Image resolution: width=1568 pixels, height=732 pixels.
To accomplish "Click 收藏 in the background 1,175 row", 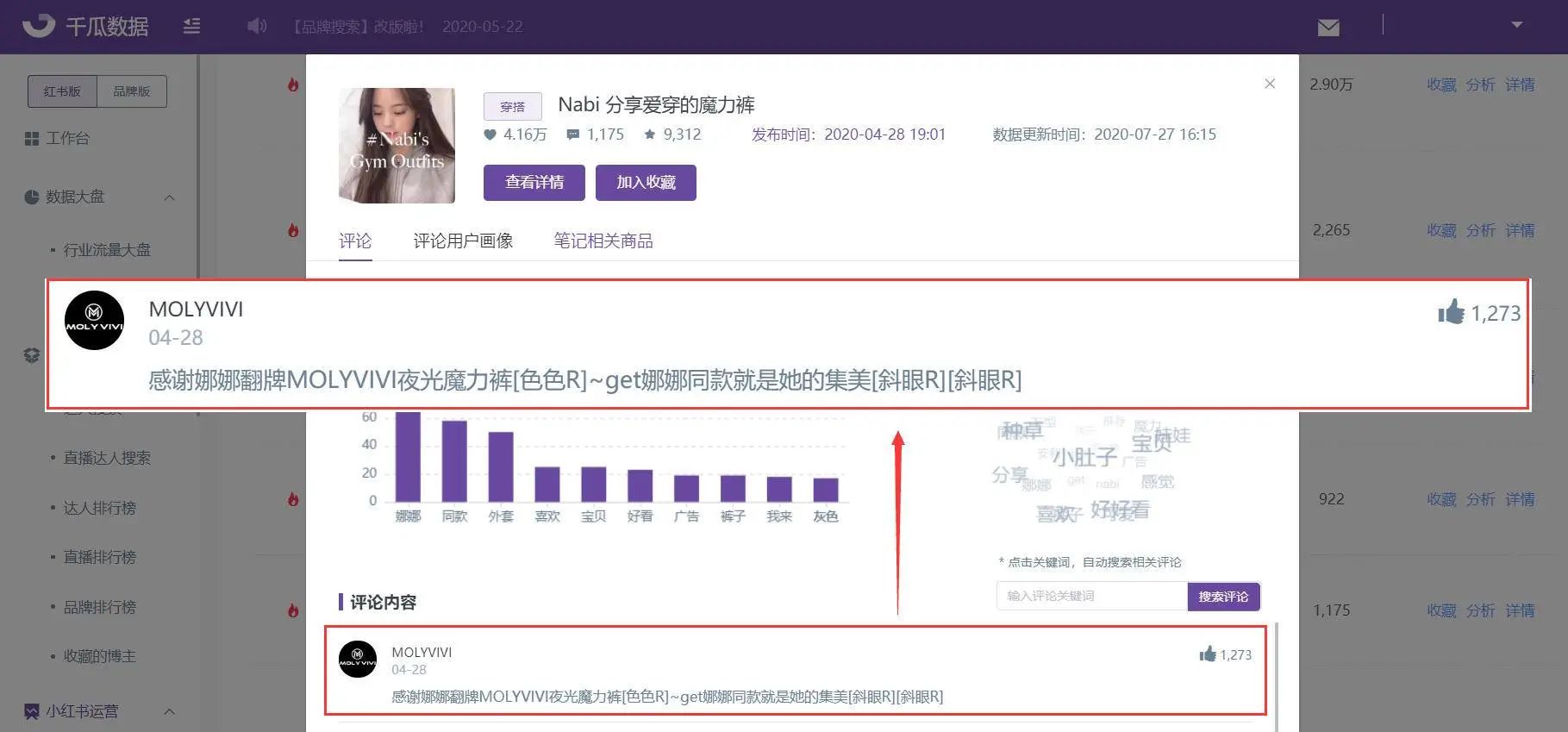I will click(x=1441, y=610).
